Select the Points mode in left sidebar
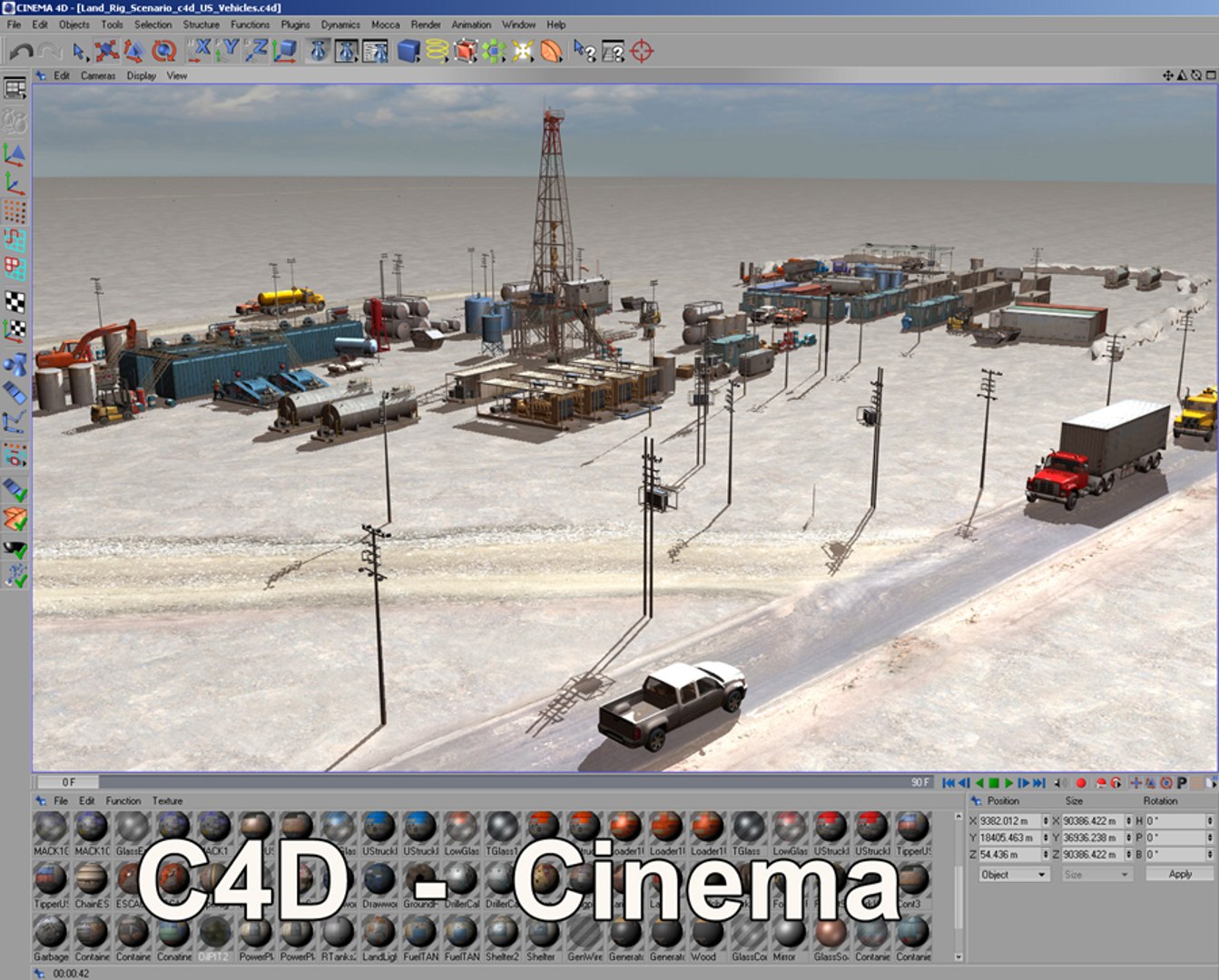This screenshot has width=1219, height=980. [15, 212]
